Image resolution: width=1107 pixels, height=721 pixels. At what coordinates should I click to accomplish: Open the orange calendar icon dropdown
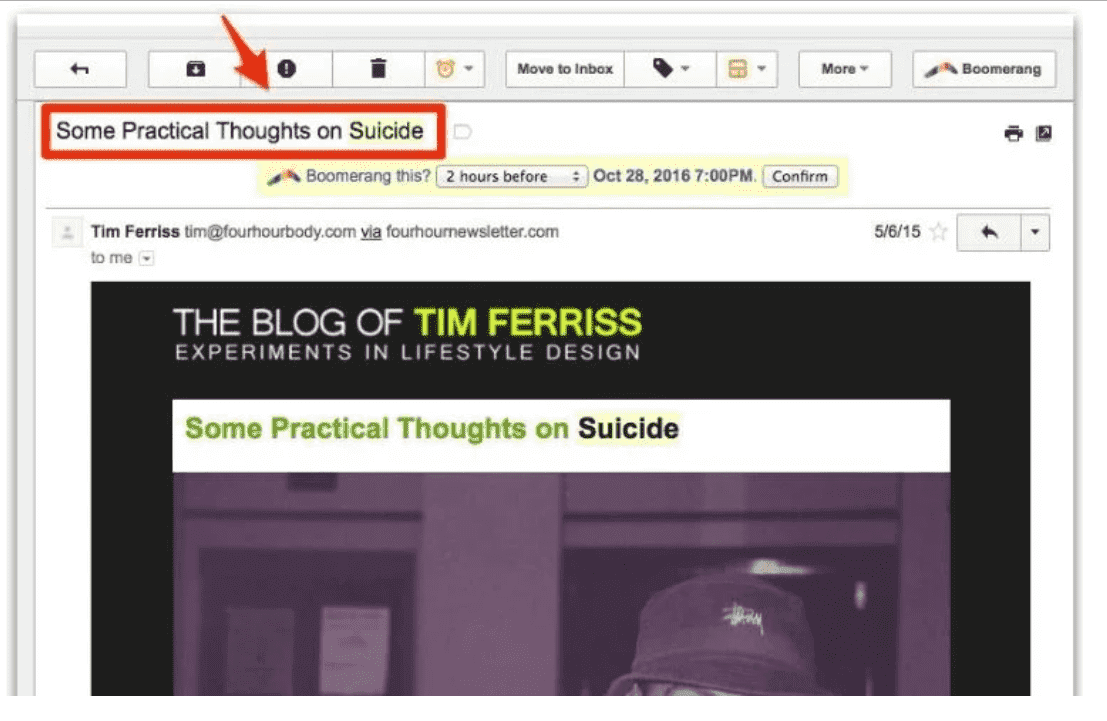click(747, 69)
